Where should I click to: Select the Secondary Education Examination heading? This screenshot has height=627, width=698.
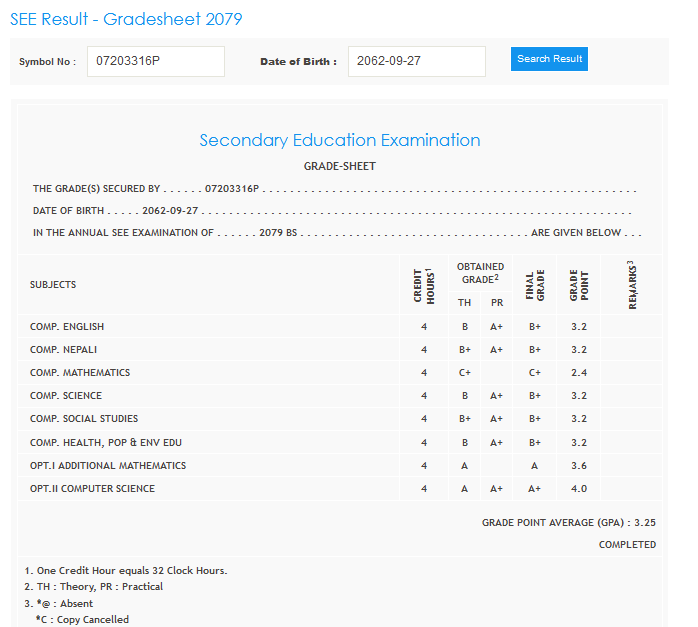340,140
